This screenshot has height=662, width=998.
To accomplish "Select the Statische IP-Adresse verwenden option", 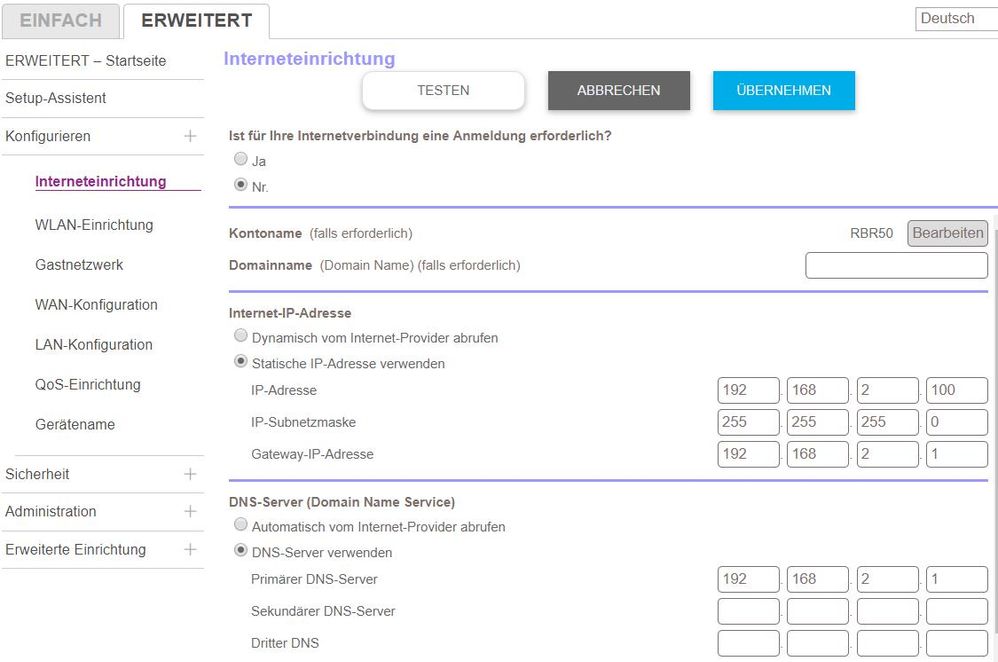I will coord(240,363).
